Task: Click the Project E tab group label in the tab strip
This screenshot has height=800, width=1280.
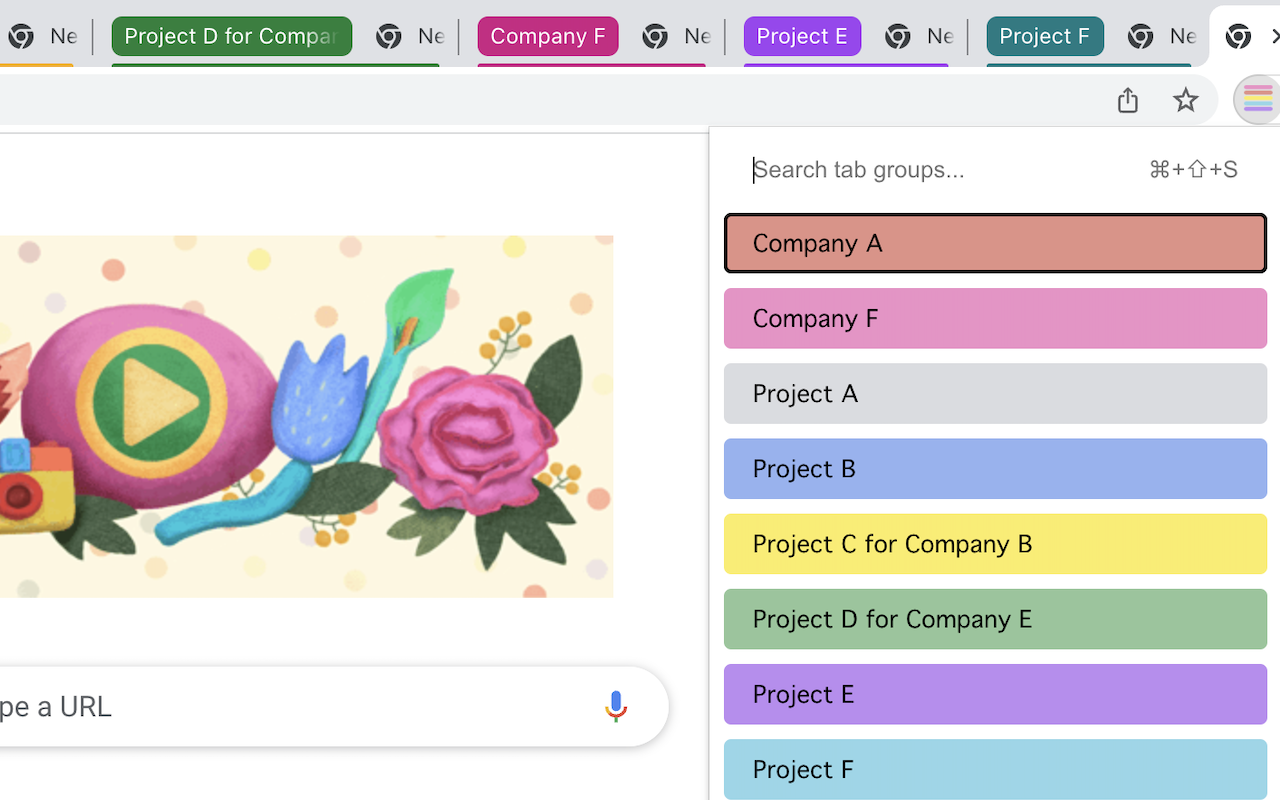Action: [x=802, y=36]
